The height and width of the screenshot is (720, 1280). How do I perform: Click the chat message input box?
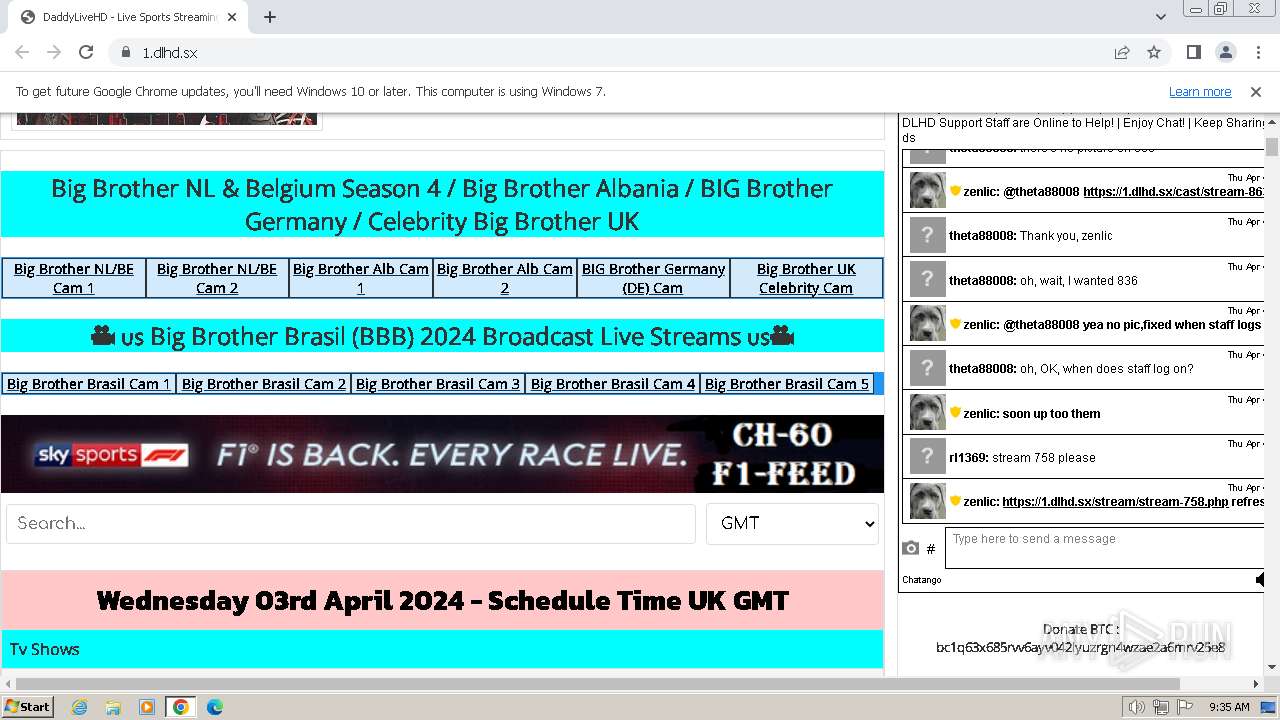(1105, 548)
